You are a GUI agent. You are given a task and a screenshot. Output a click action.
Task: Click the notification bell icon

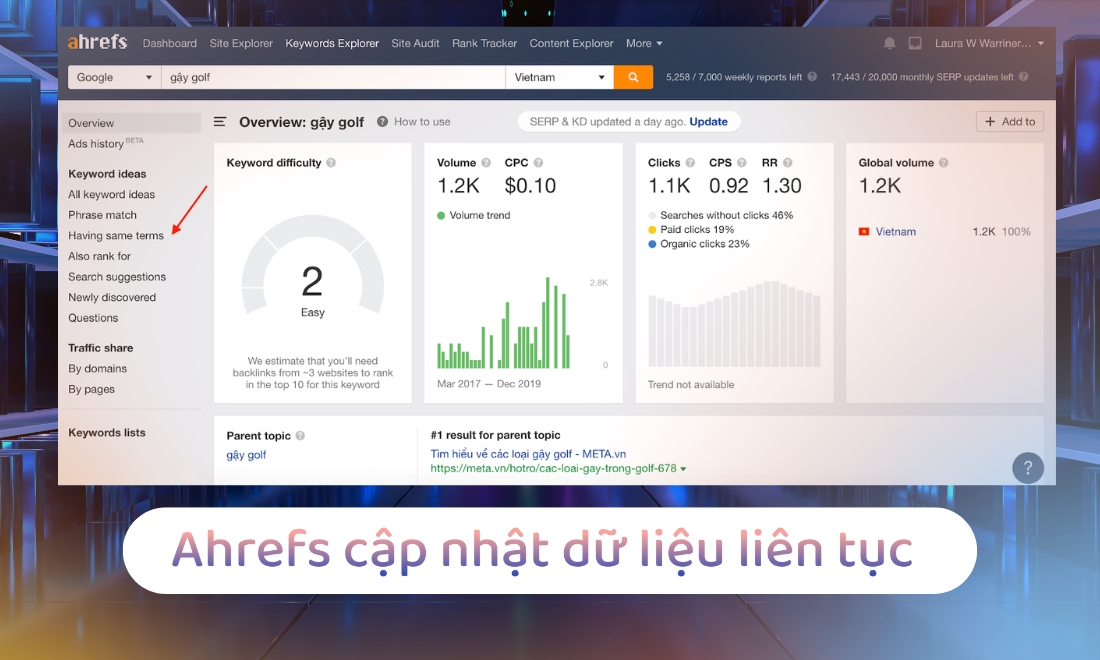pos(889,43)
